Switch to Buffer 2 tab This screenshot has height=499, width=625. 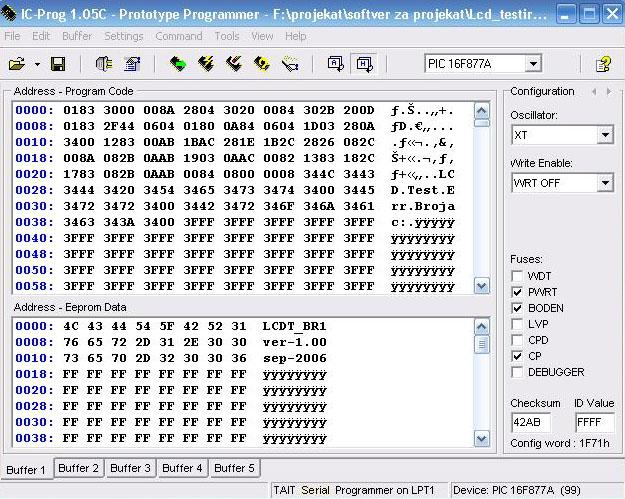tap(79, 468)
